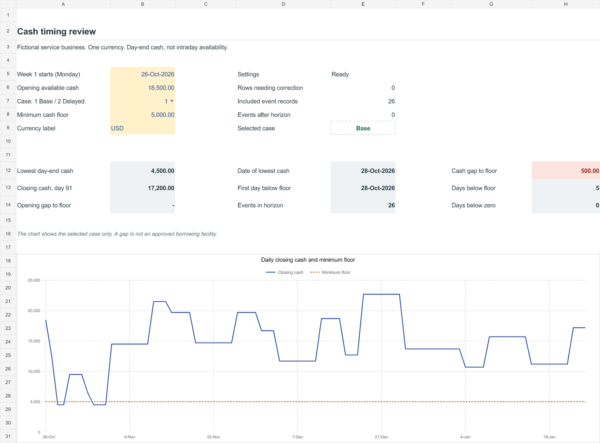Click the green 'Base' selected case cell
The image size is (600, 443).
point(363,128)
